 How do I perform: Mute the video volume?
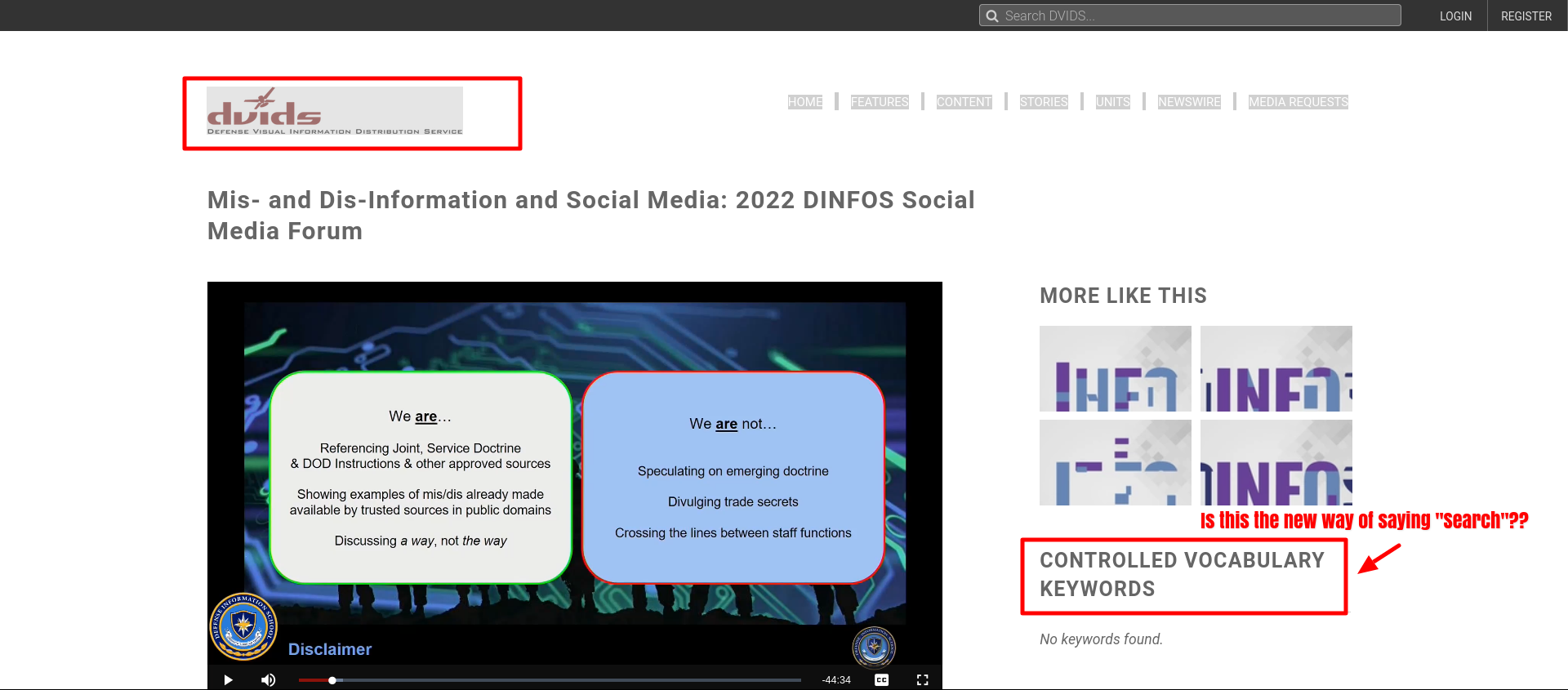(x=268, y=679)
